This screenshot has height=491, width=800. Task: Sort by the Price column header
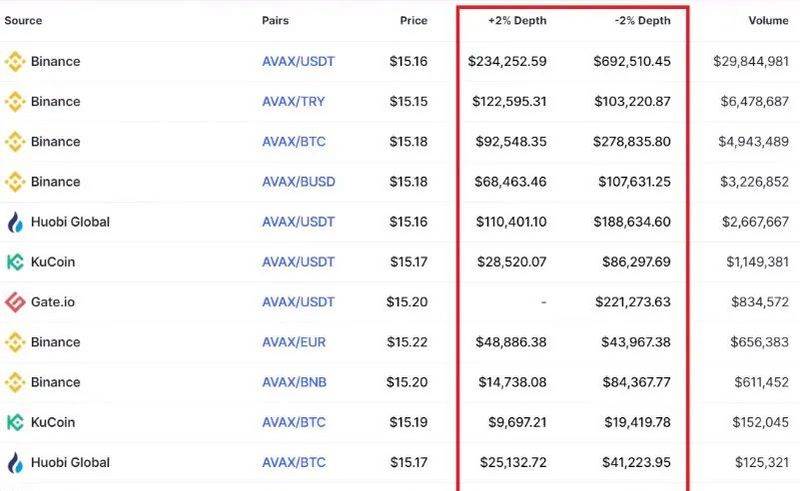coord(413,20)
